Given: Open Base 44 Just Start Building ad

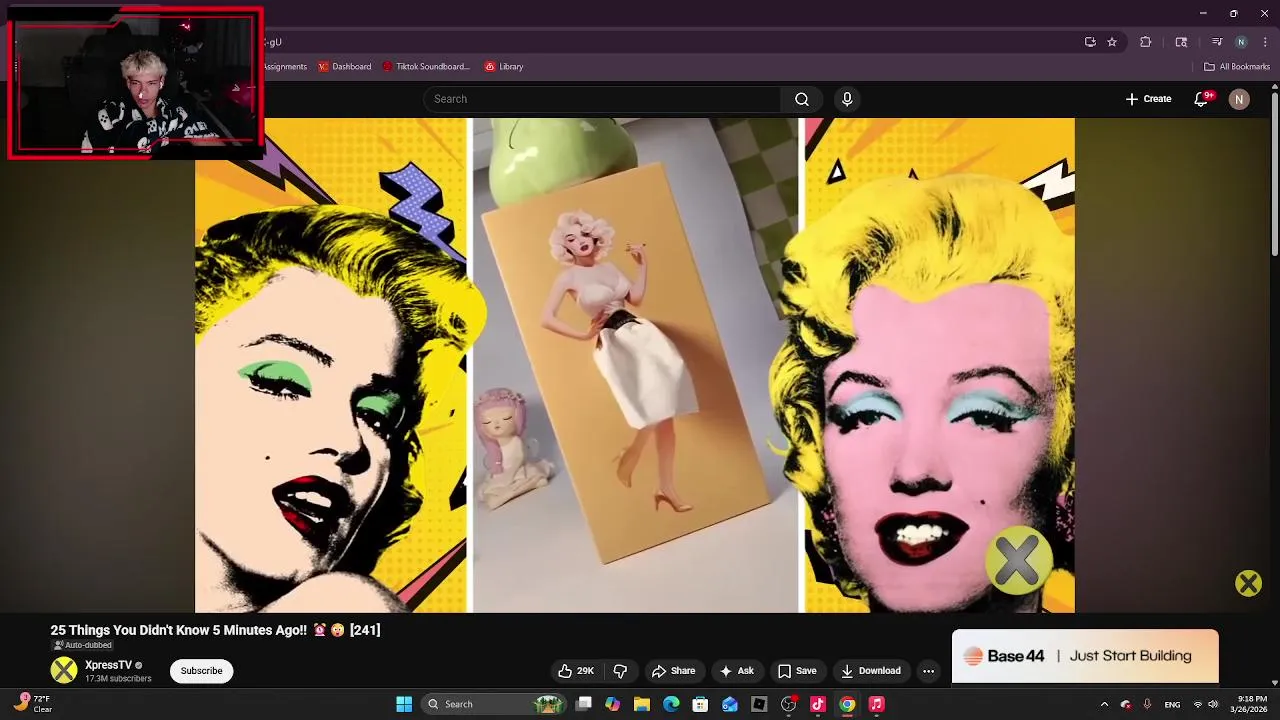Looking at the screenshot, I should click(1085, 656).
